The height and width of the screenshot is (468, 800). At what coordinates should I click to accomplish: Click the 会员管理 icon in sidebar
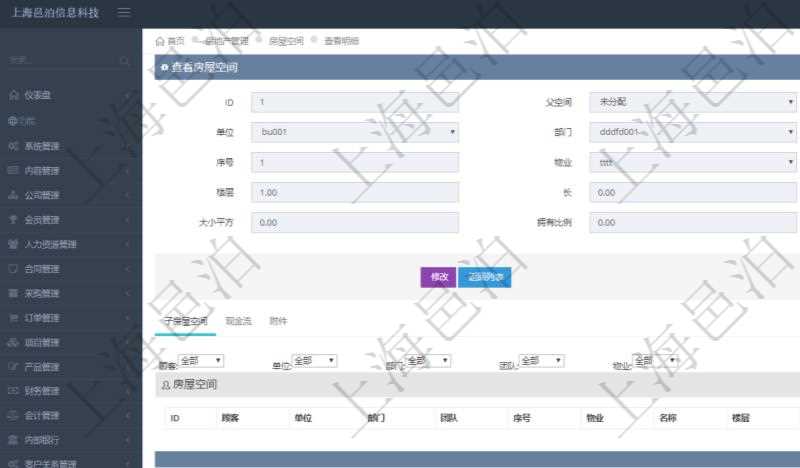click(x=13, y=220)
